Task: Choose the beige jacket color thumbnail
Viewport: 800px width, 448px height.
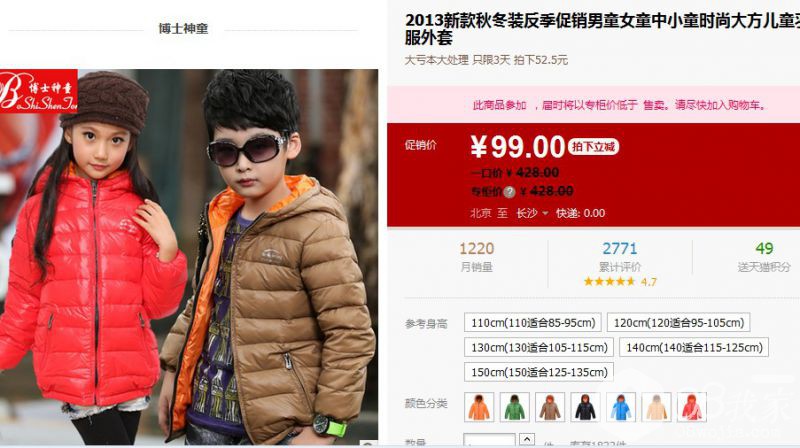Action: point(656,407)
